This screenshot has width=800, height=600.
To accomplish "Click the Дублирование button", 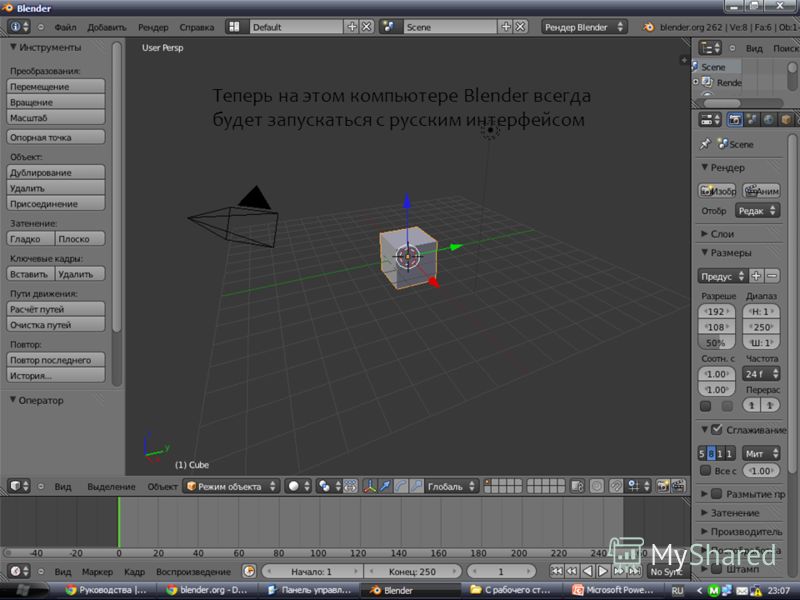I will (56, 172).
